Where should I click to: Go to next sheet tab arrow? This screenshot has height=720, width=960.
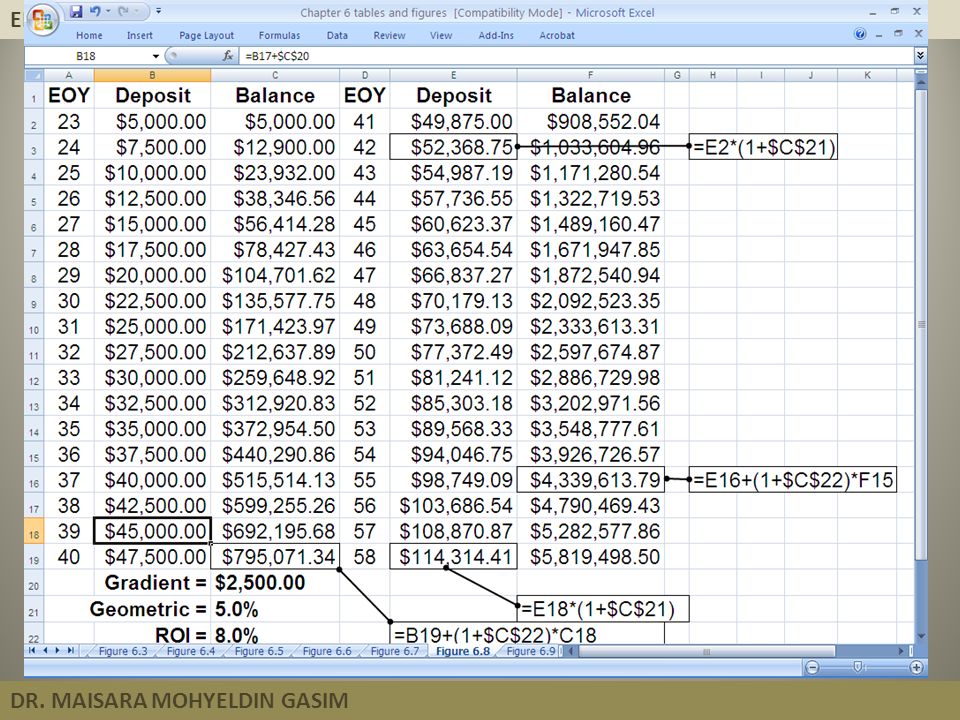58,651
